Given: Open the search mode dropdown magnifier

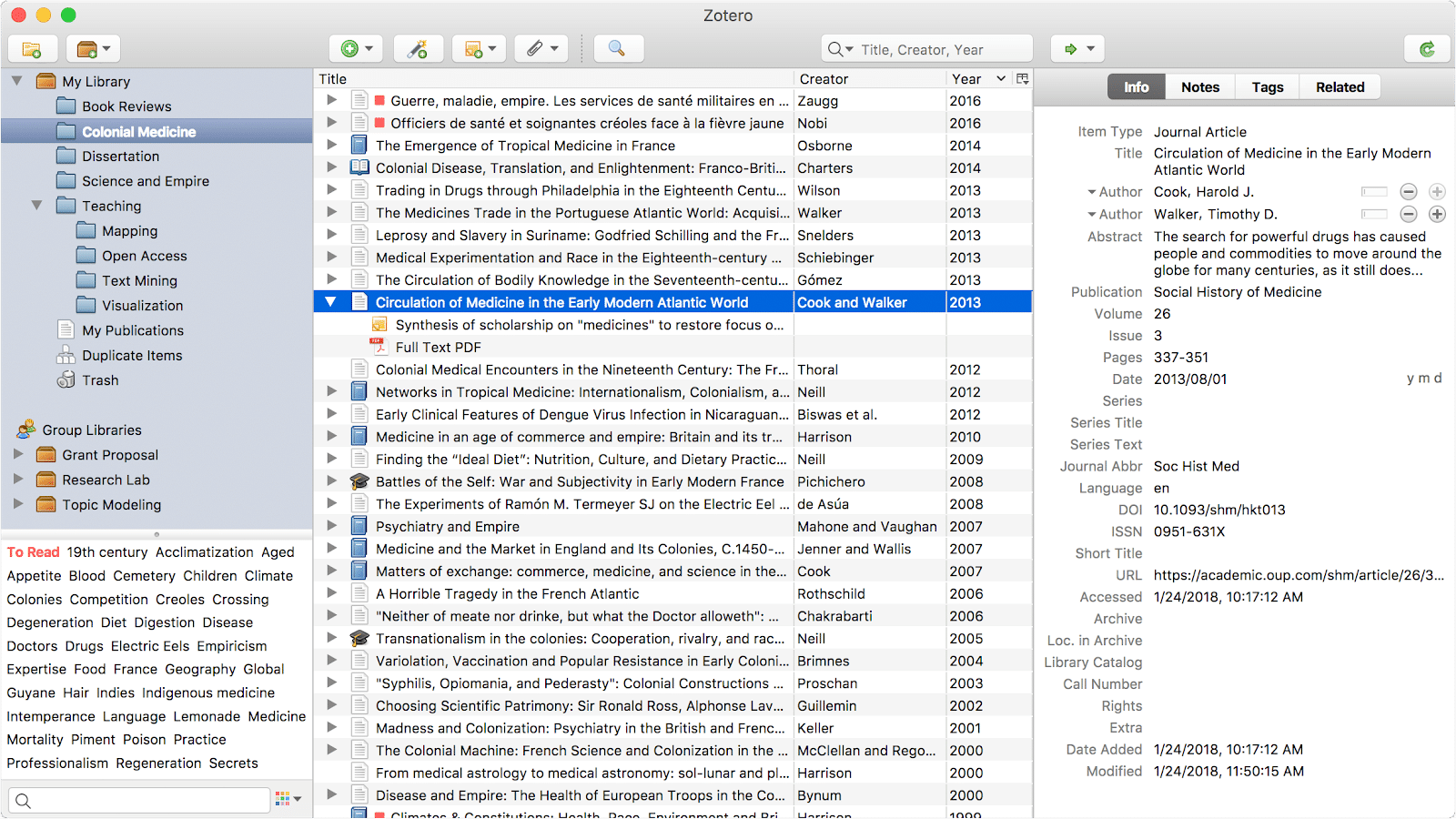Looking at the screenshot, I should click(840, 50).
